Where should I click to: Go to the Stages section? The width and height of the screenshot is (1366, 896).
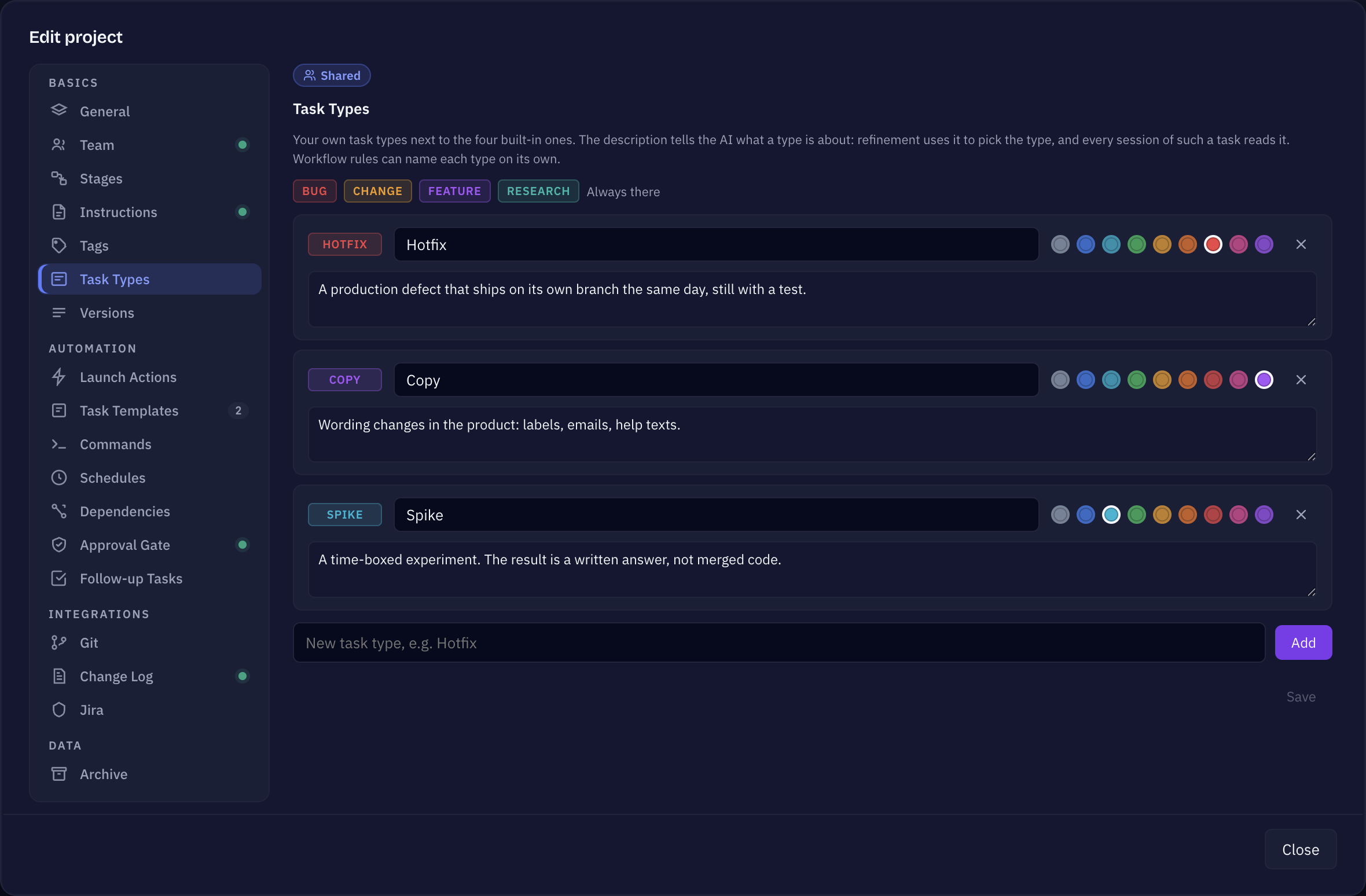click(149, 178)
